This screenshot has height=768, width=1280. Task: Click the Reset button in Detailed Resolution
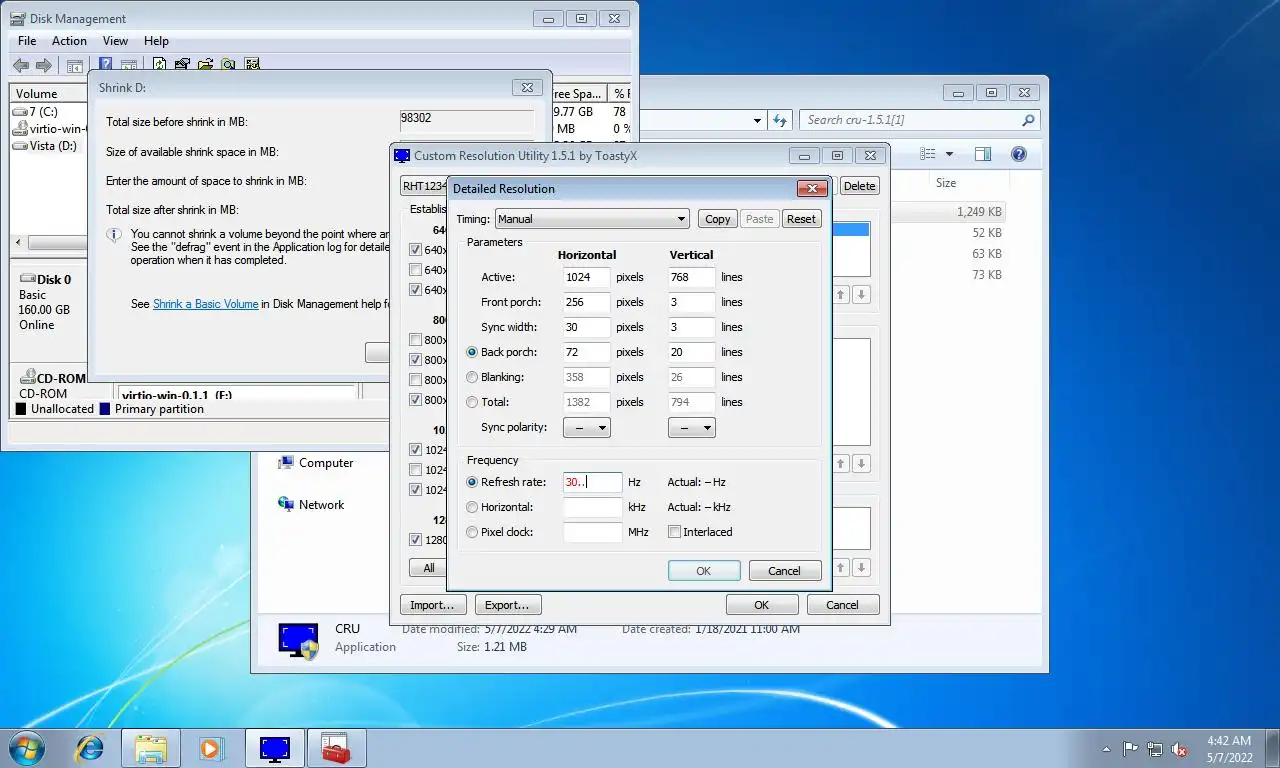[x=801, y=219]
